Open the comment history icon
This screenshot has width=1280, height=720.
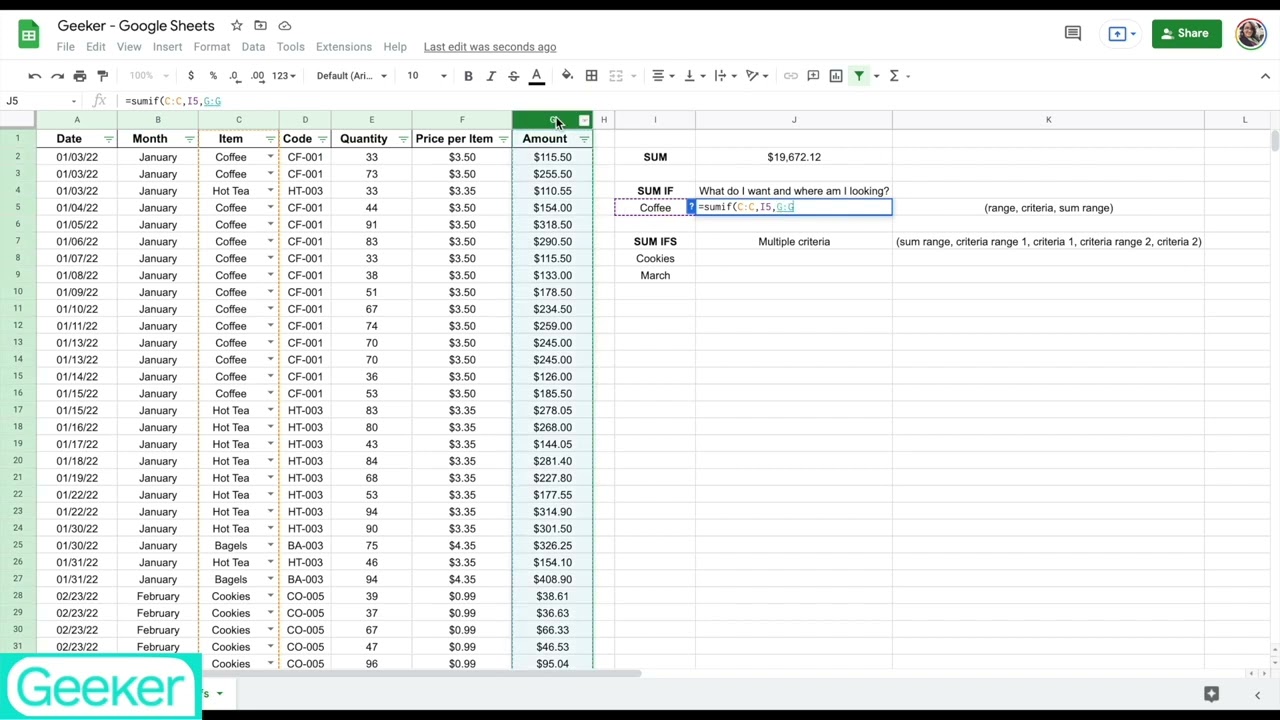1073,34
